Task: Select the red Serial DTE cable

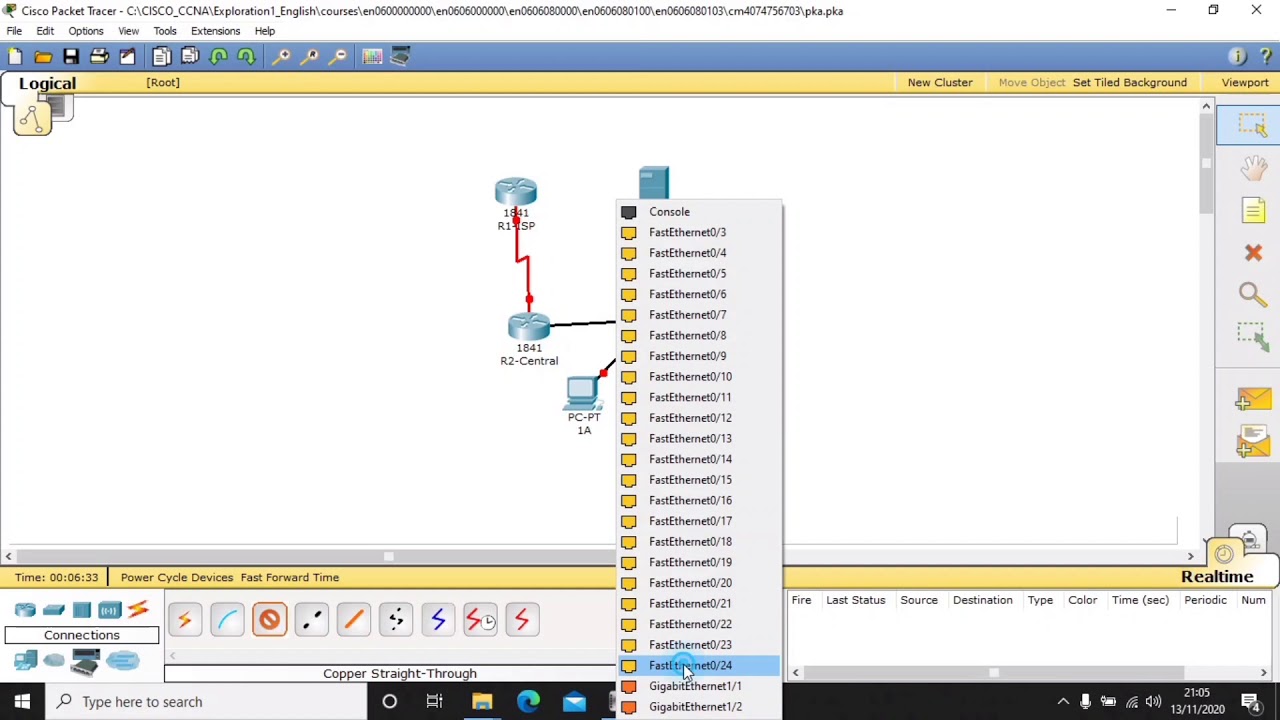Action: coord(522,620)
